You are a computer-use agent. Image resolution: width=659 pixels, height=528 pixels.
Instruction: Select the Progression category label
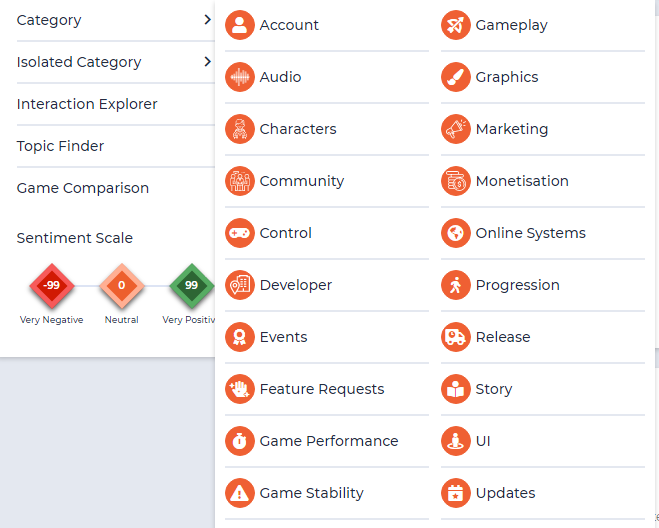coord(517,285)
